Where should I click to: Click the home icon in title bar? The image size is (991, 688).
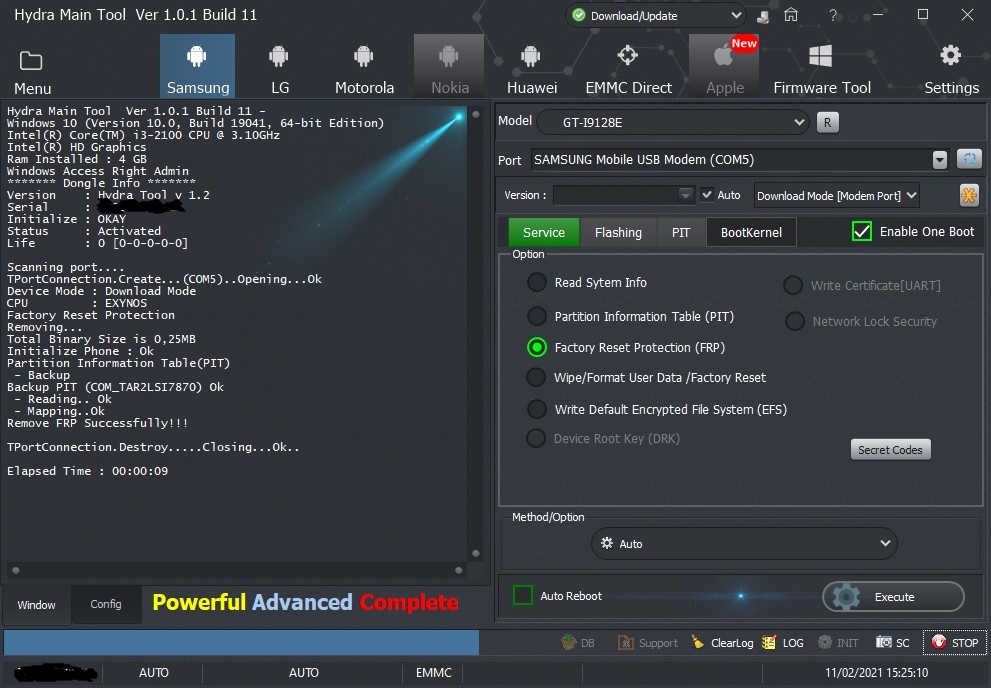[791, 15]
